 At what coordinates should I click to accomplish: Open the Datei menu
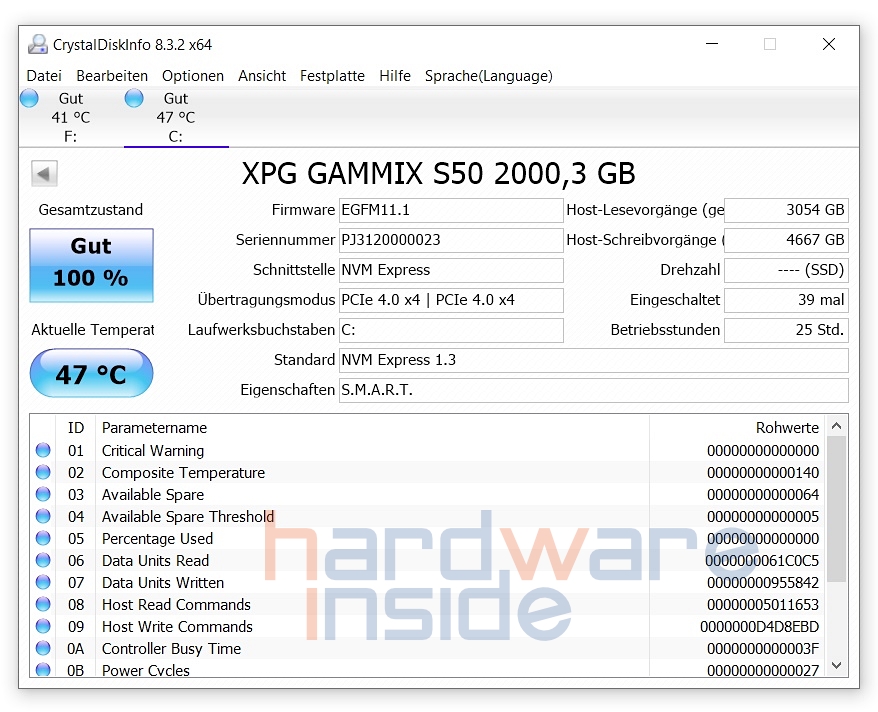point(44,76)
